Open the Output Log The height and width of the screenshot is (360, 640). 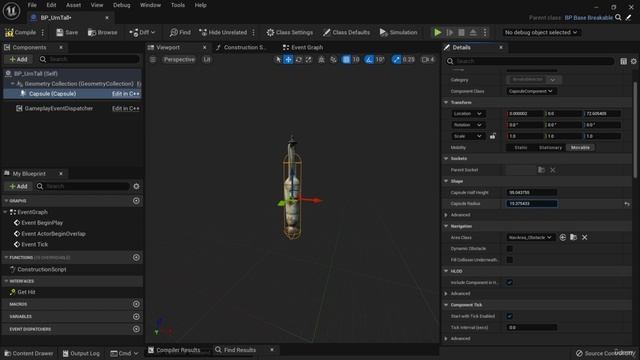coord(81,353)
